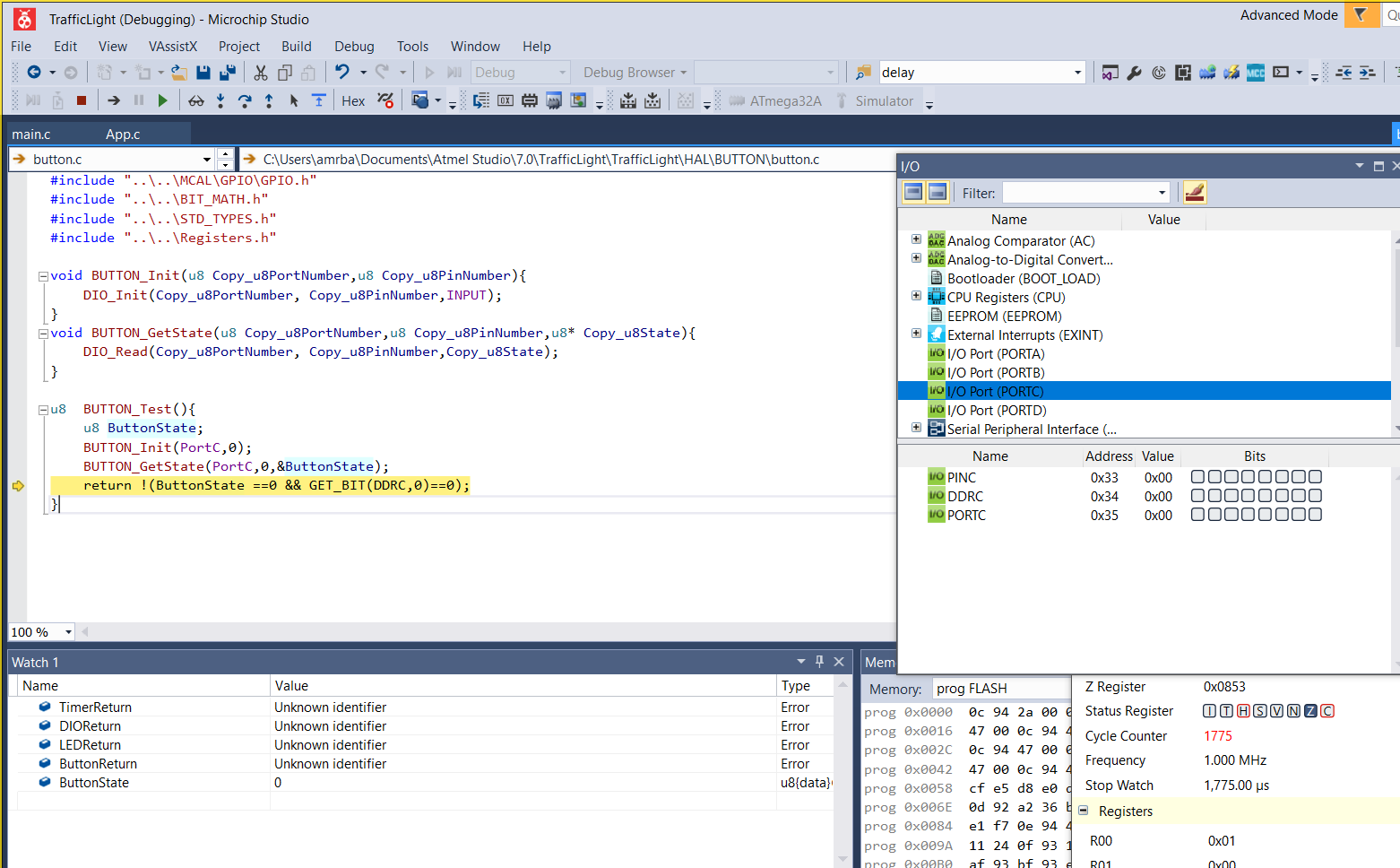Open QuickWatch via the glasses icon
The image size is (1400, 868).
pos(196,100)
